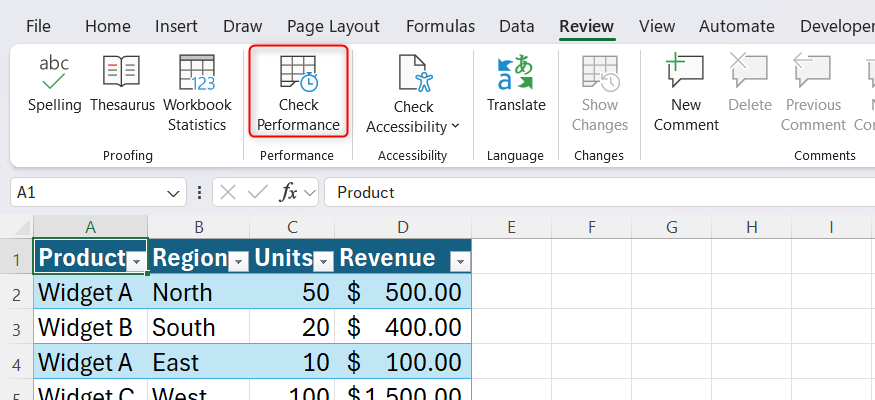Run the Spelling check
Screen dimensions: 875x400
[54, 84]
